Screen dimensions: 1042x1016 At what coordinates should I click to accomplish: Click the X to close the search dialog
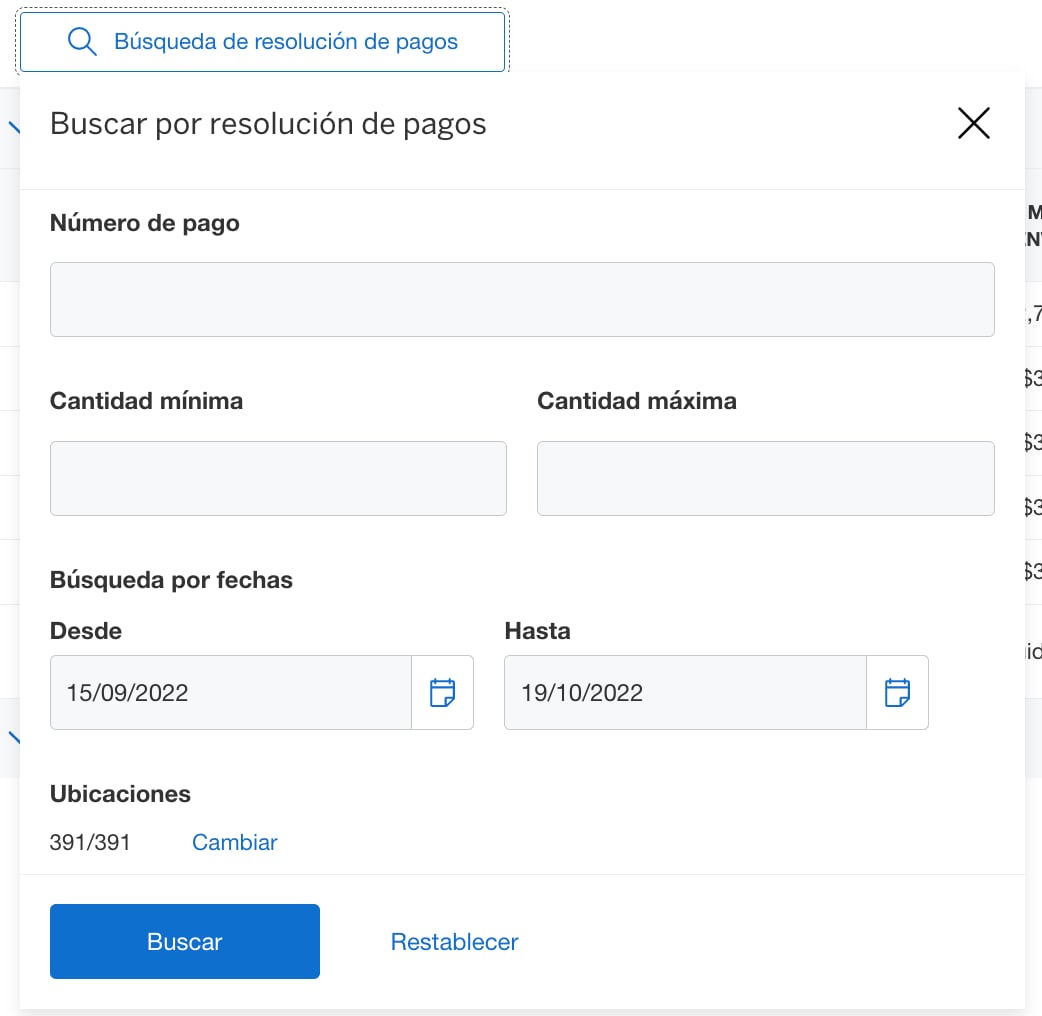pyautogui.click(x=973, y=123)
